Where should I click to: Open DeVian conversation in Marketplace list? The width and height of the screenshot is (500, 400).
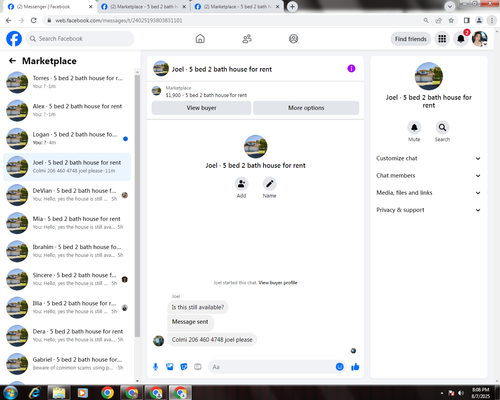click(67, 195)
